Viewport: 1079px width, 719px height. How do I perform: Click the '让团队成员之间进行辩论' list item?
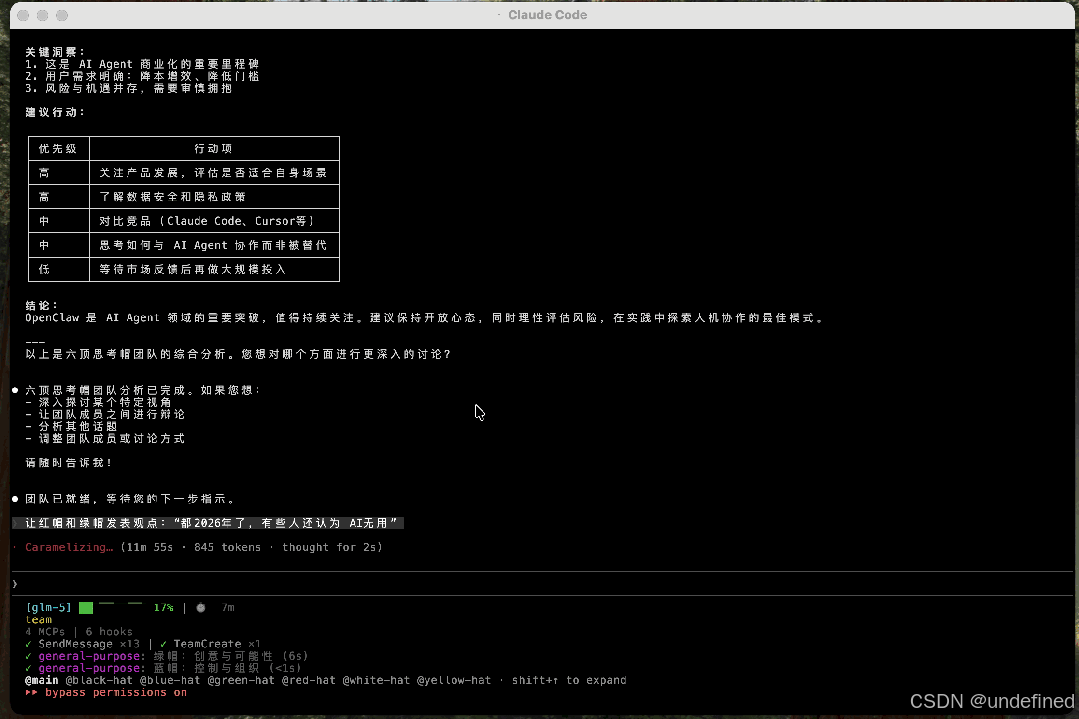point(105,414)
